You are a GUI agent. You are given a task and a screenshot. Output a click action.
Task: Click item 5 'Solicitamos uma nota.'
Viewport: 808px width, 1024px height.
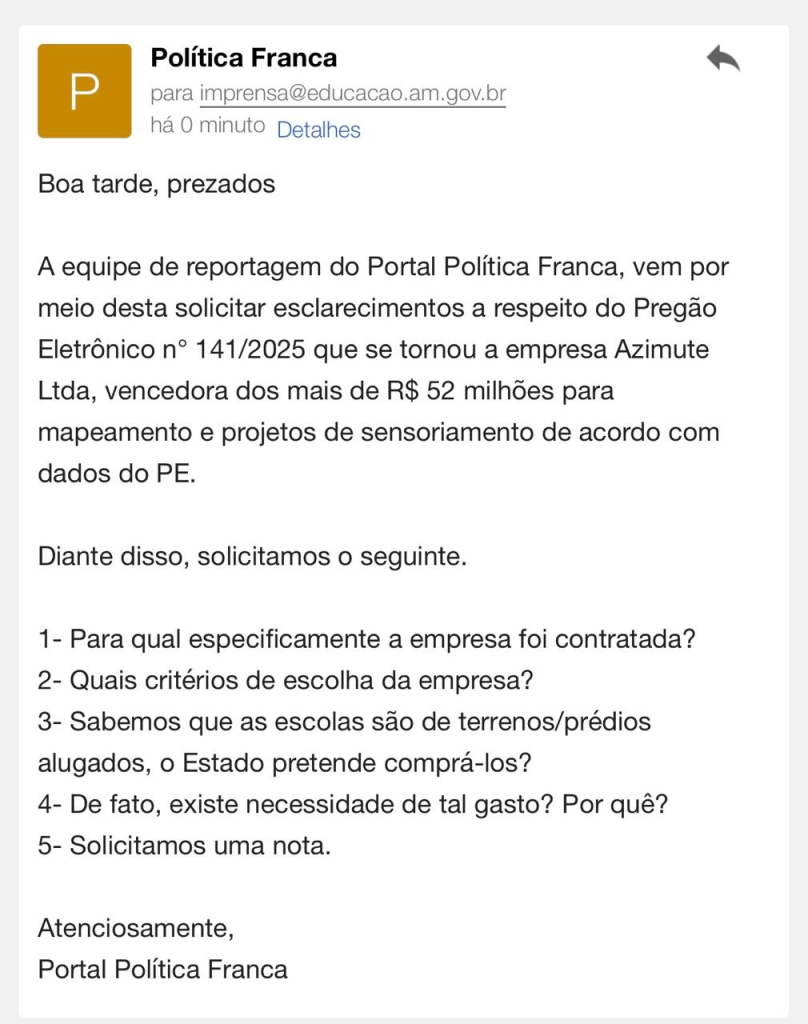click(184, 846)
